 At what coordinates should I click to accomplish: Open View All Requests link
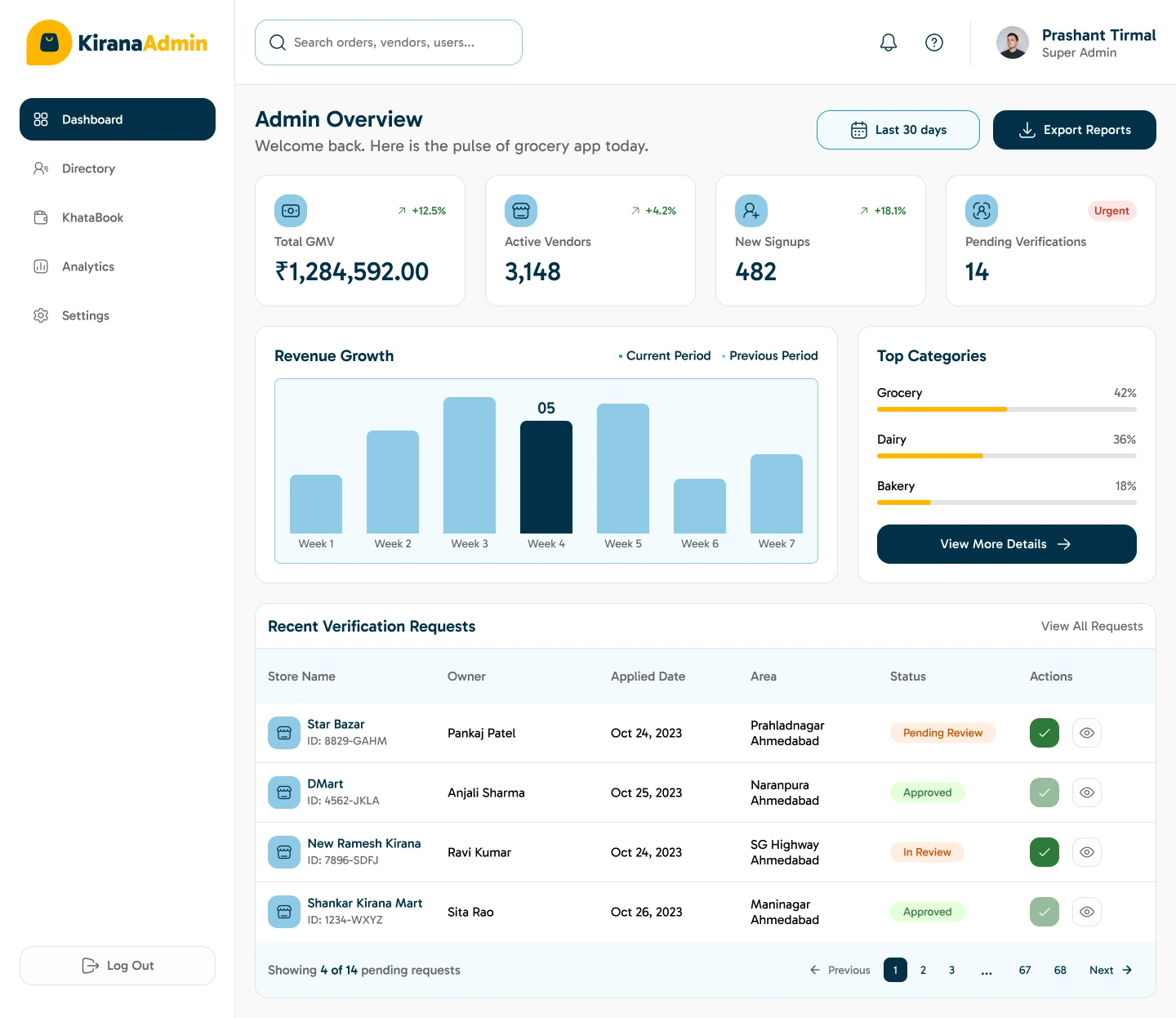pos(1092,626)
